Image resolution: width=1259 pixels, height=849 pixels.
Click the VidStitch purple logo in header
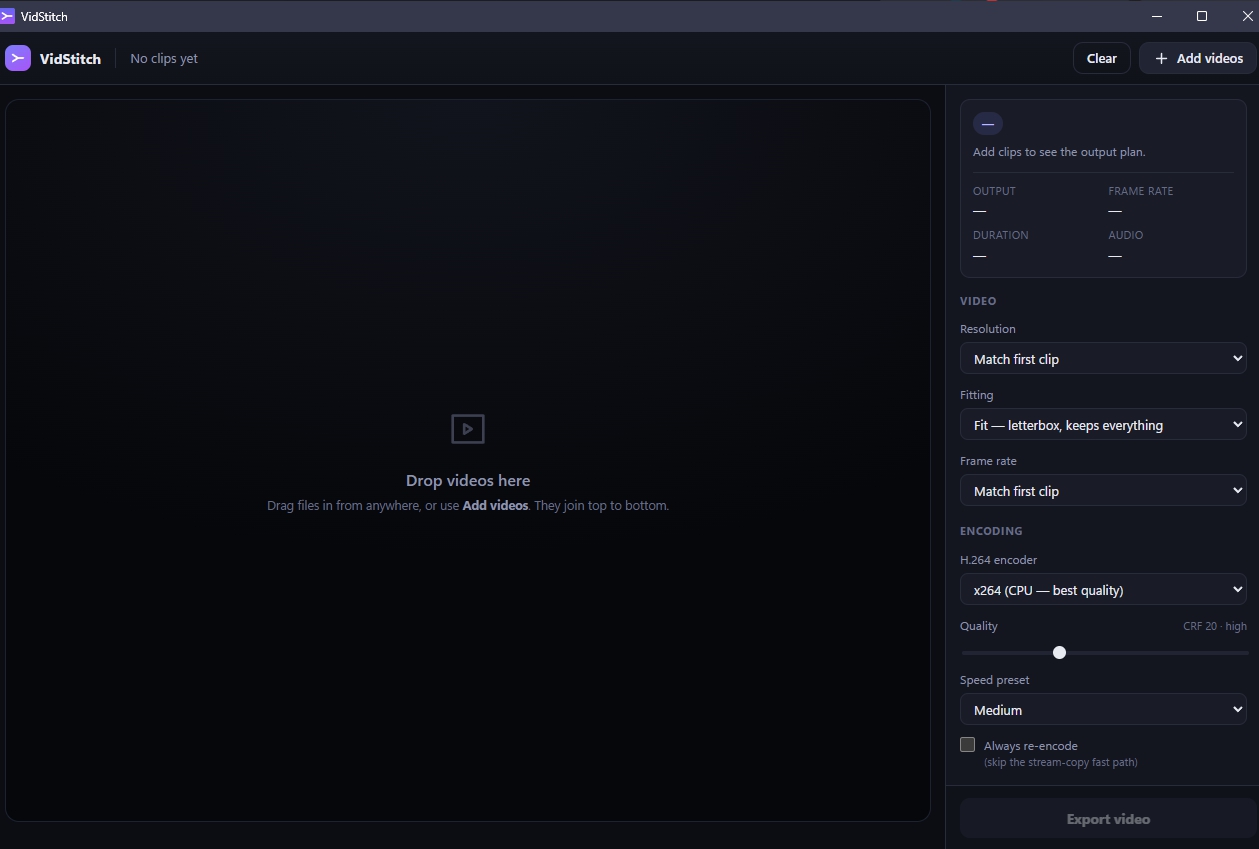point(18,58)
